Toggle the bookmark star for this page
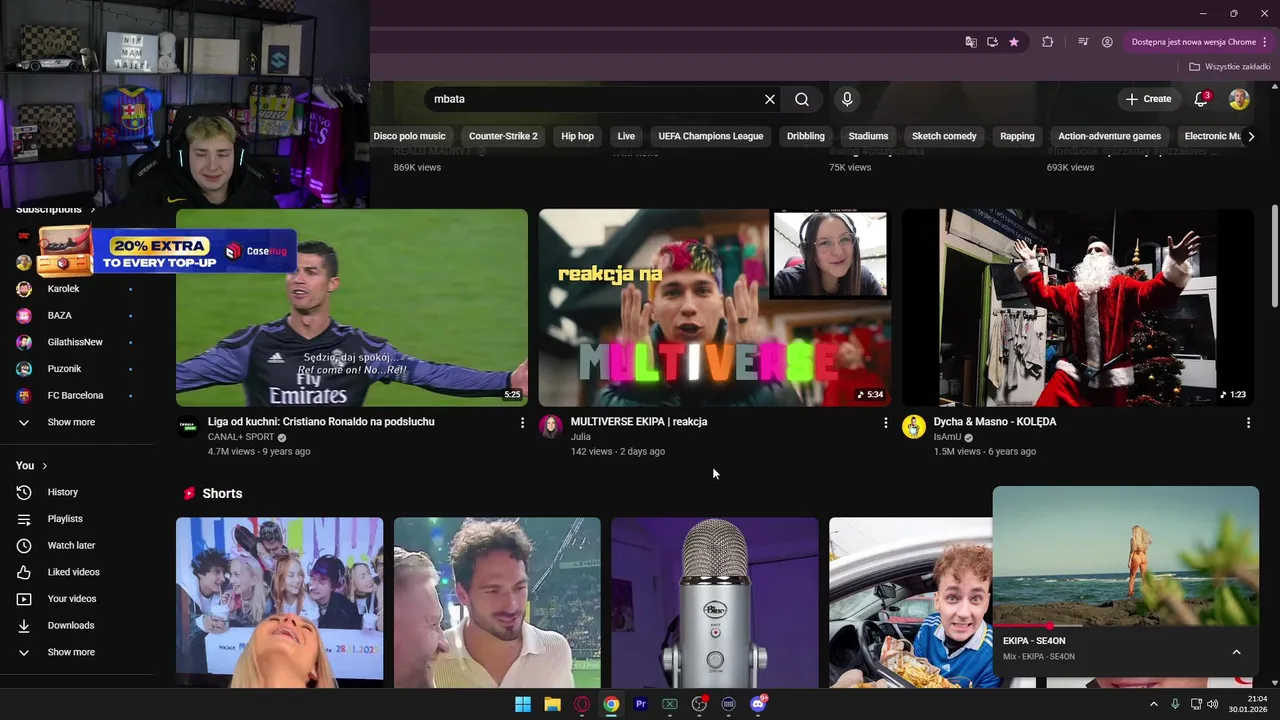 coord(1014,42)
